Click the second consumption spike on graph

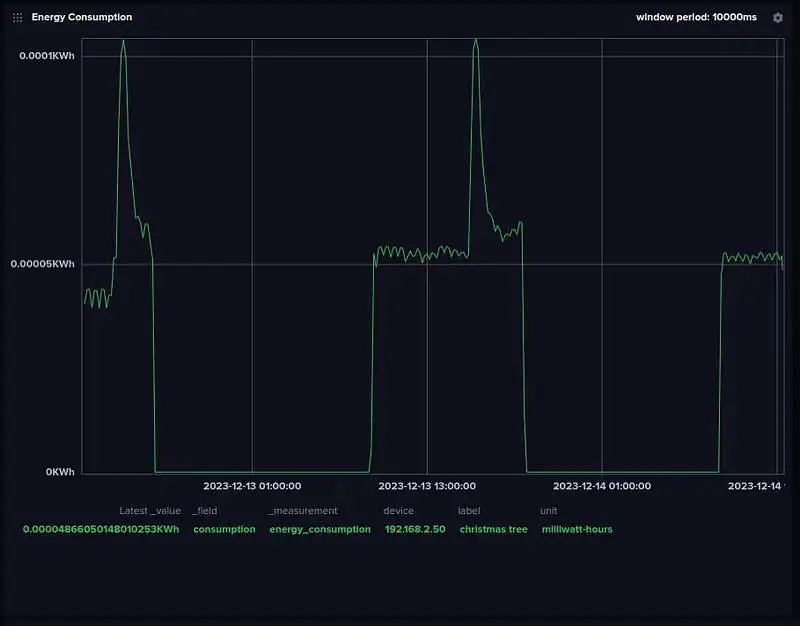tap(476, 37)
